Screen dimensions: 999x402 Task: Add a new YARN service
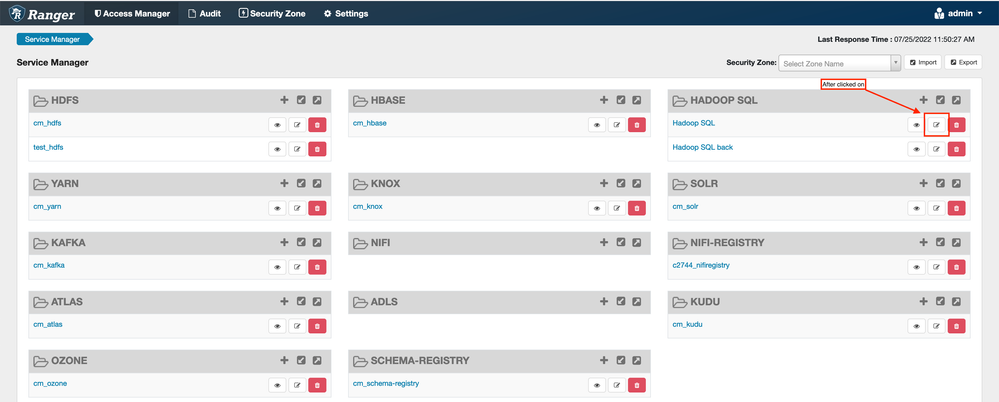[x=284, y=183]
